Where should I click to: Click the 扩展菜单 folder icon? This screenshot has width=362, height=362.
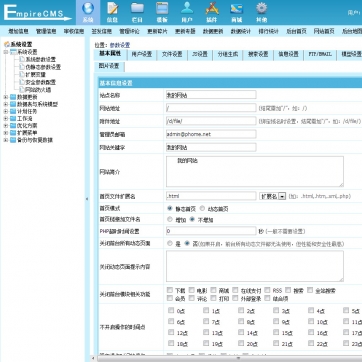(x=13, y=133)
